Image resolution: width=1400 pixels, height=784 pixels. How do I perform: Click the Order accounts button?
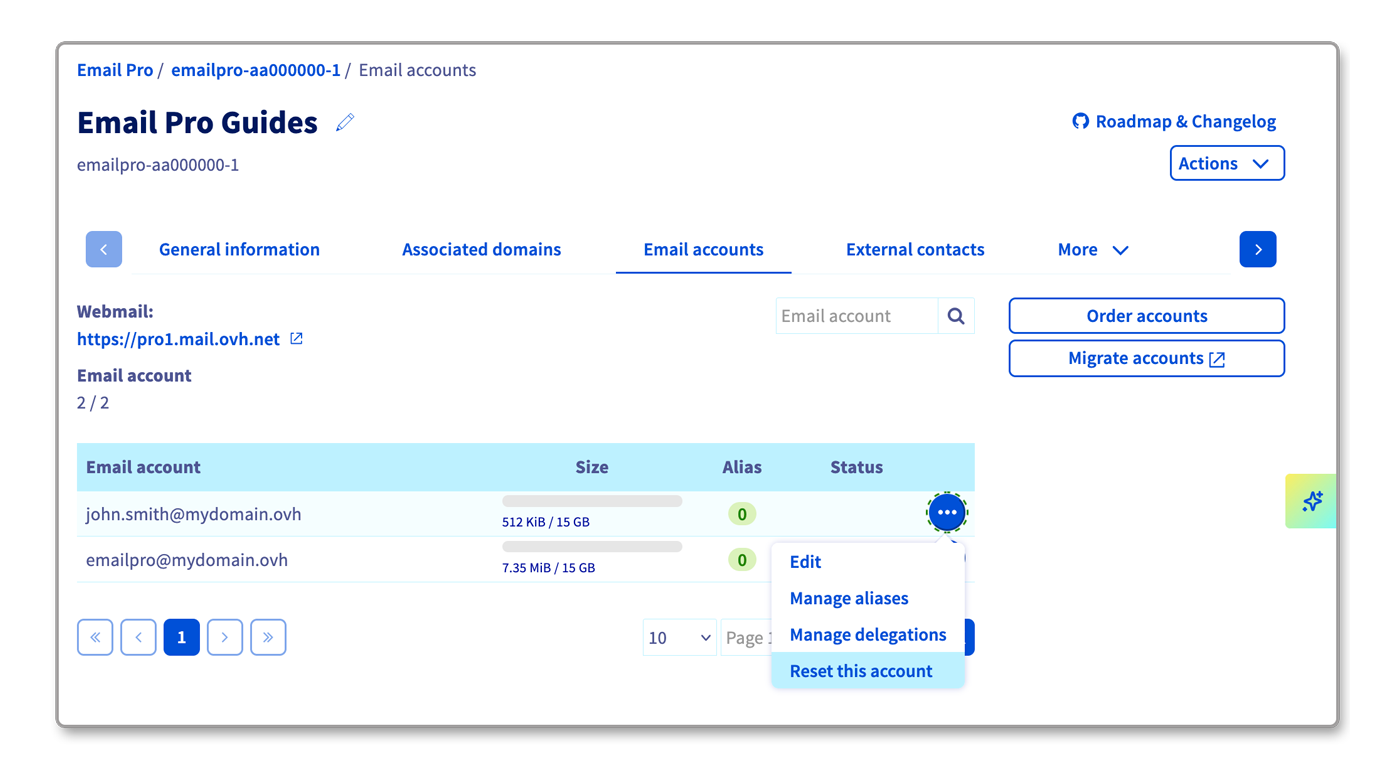[x=1146, y=316]
